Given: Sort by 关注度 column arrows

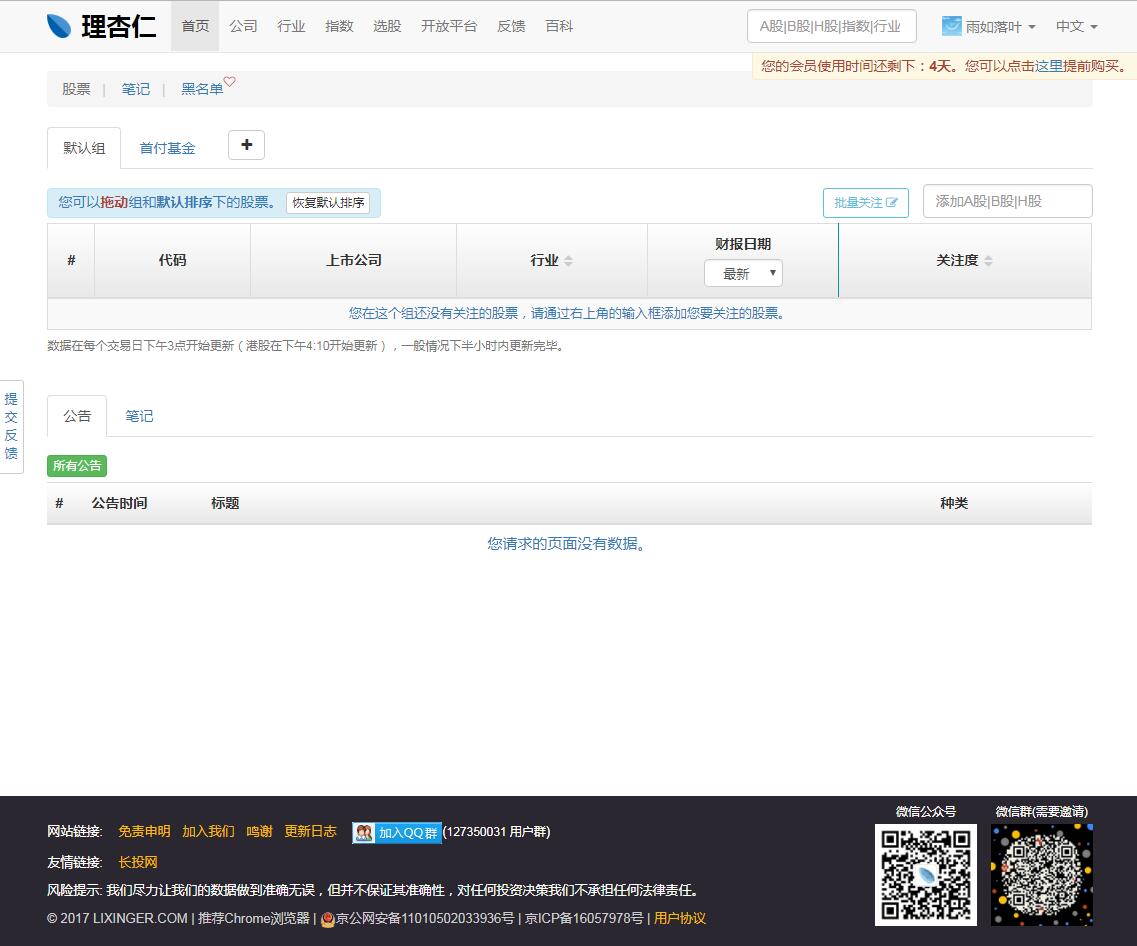Looking at the screenshot, I should coord(988,261).
